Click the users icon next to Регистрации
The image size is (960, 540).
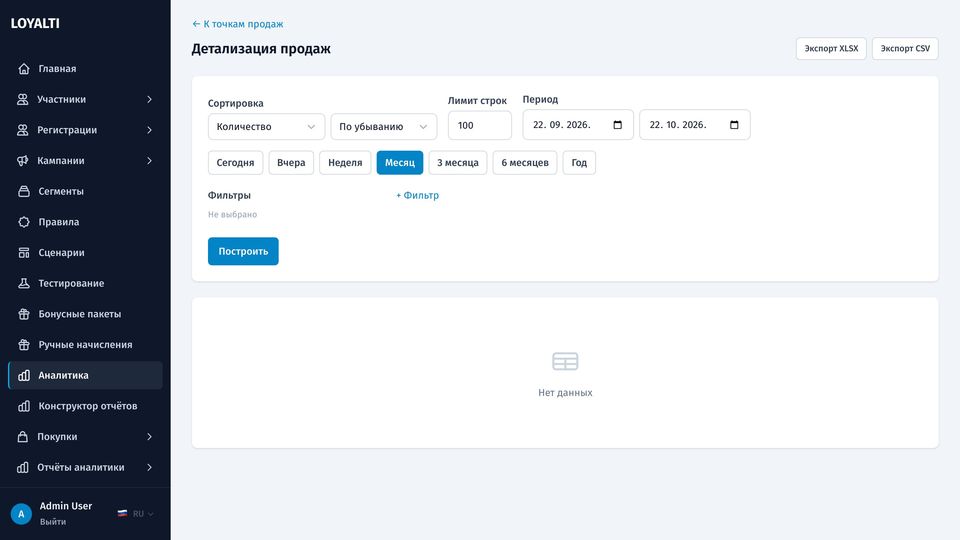[x=23, y=130]
